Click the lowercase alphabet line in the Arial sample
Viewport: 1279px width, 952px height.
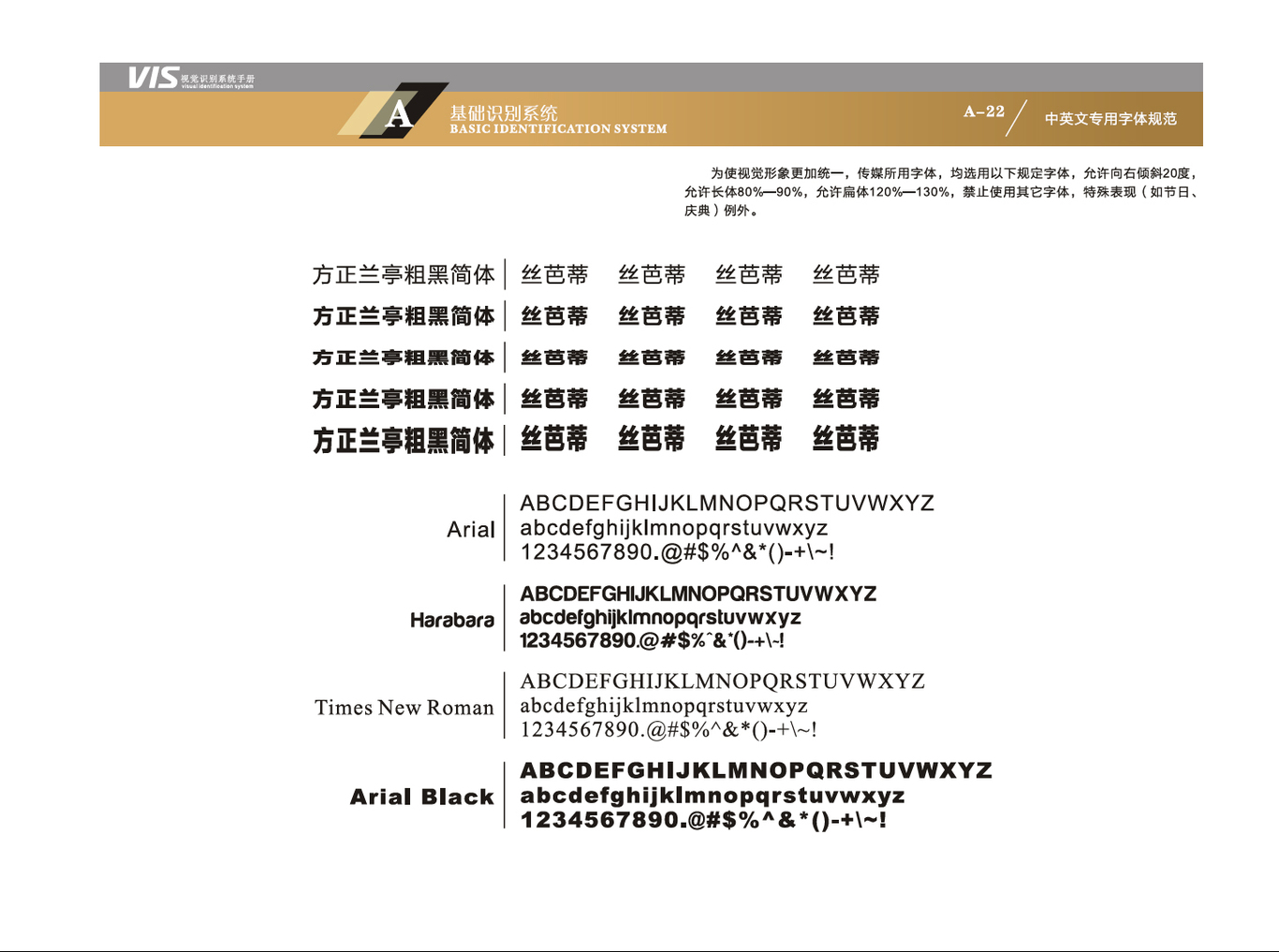pos(674,528)
